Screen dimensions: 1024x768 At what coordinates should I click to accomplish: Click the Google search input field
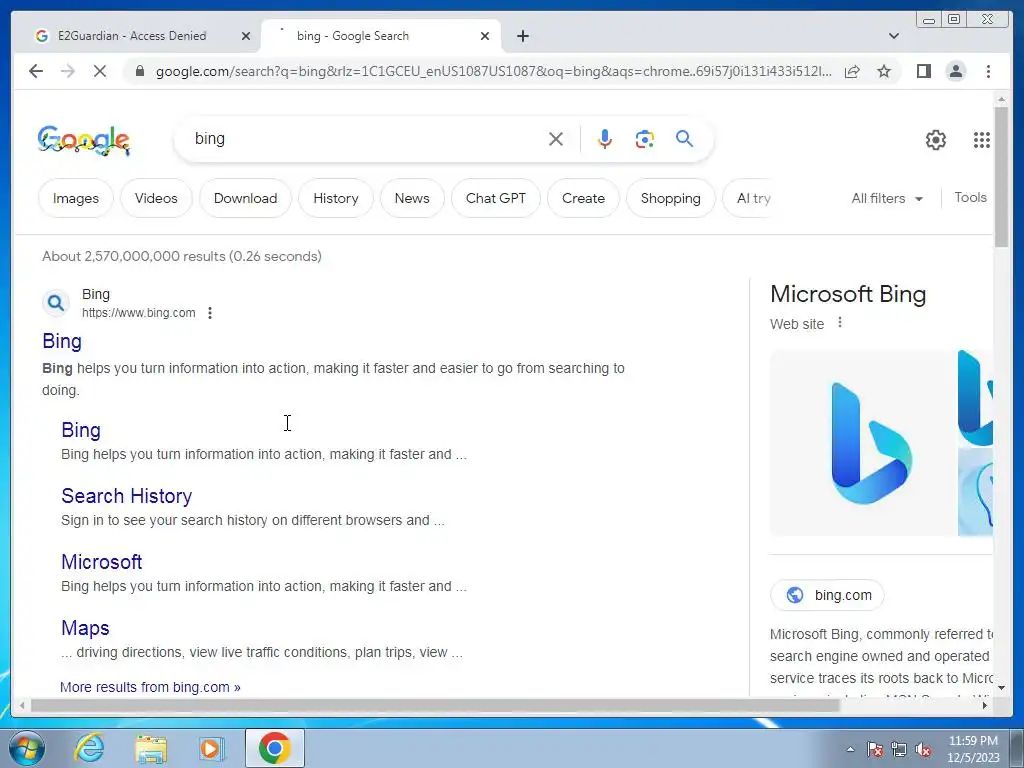pos(366,138)
